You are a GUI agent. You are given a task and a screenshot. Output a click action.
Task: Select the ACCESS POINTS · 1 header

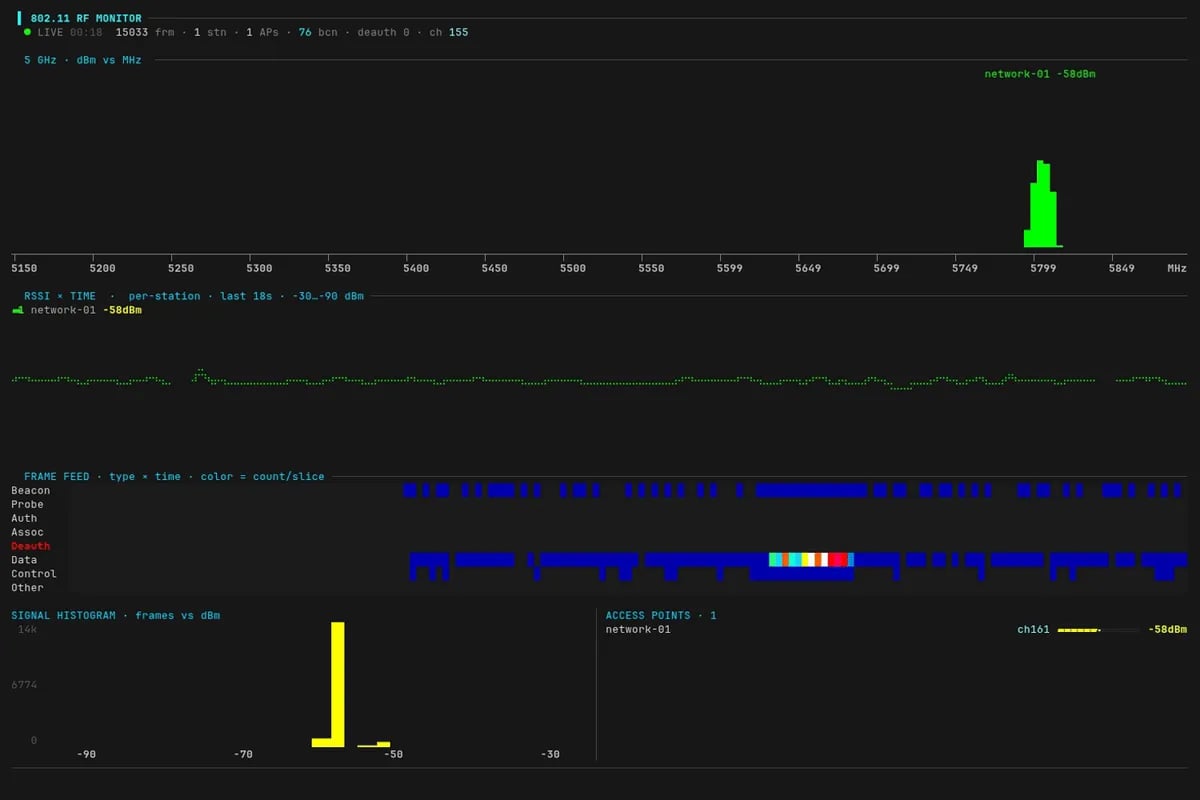pyautogui.click(x=661, y=615)
